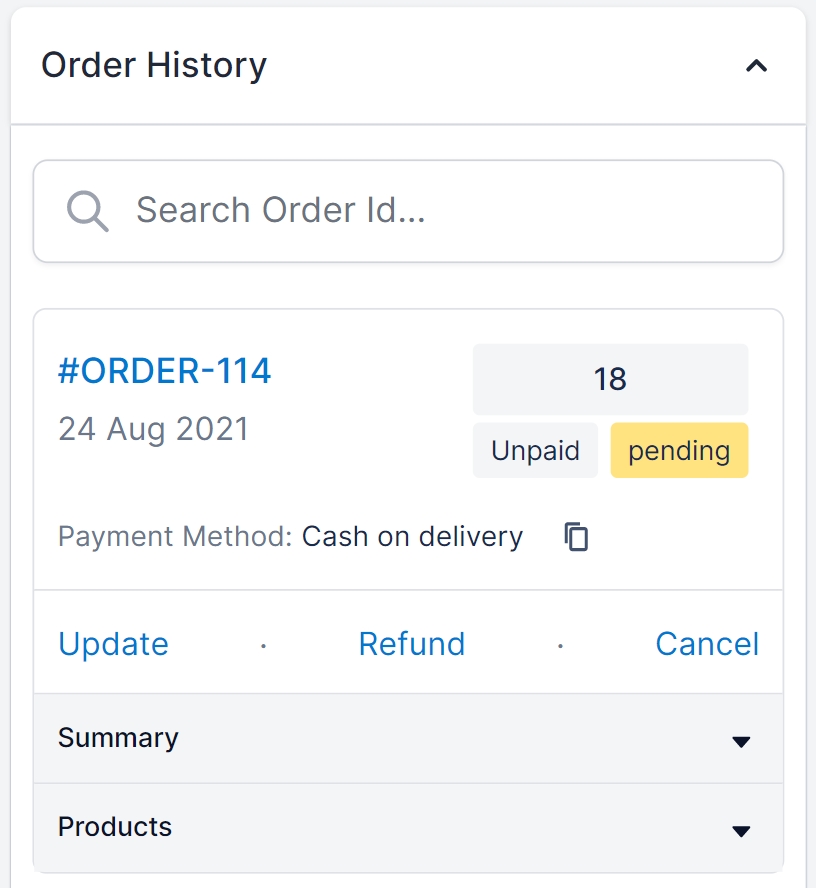Expand the Products section arrow
Viewport: 816px width, 888px height.
741,831
